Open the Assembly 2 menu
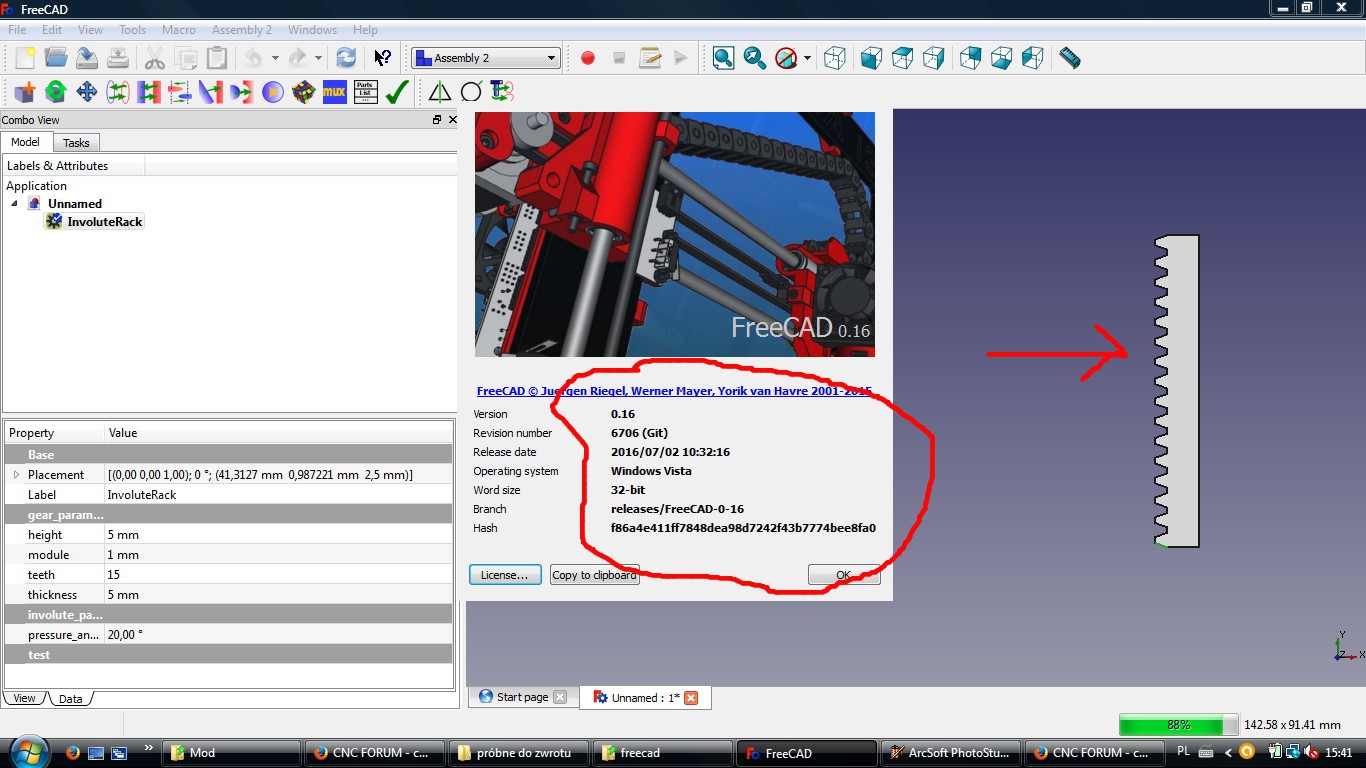 point(242,30)
